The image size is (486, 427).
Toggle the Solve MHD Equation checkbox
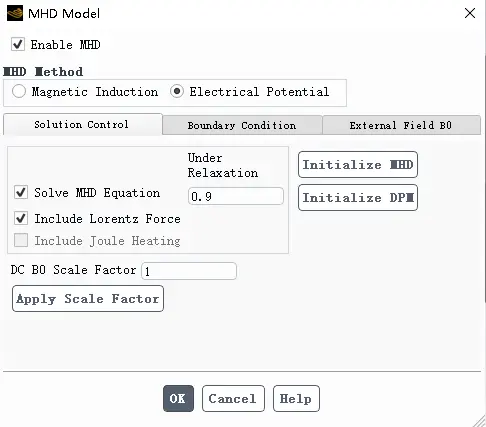tap(21, 193)
